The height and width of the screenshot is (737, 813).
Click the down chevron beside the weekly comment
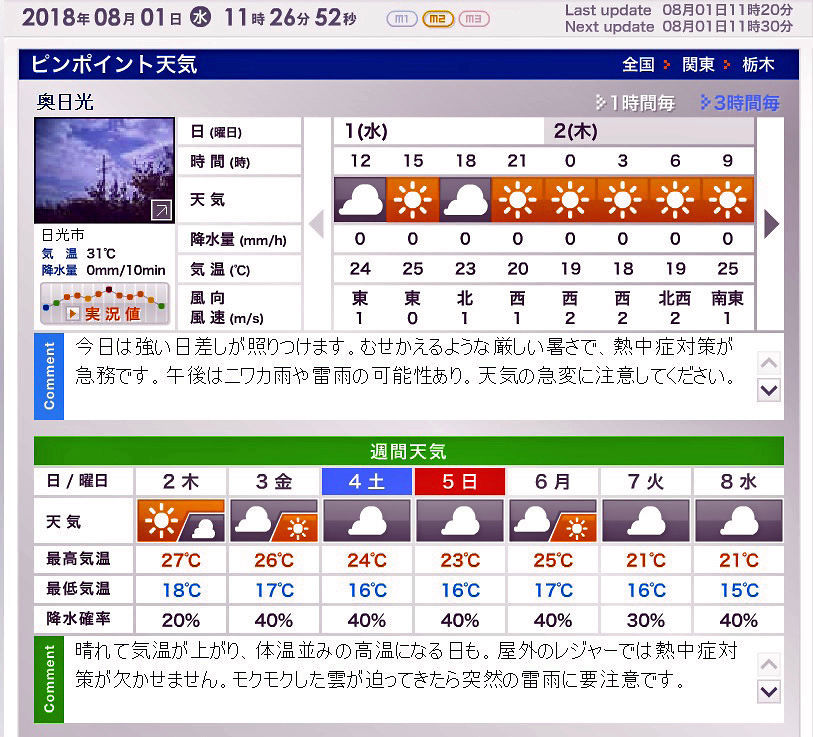pyautogui.click(x=768, y=691)
